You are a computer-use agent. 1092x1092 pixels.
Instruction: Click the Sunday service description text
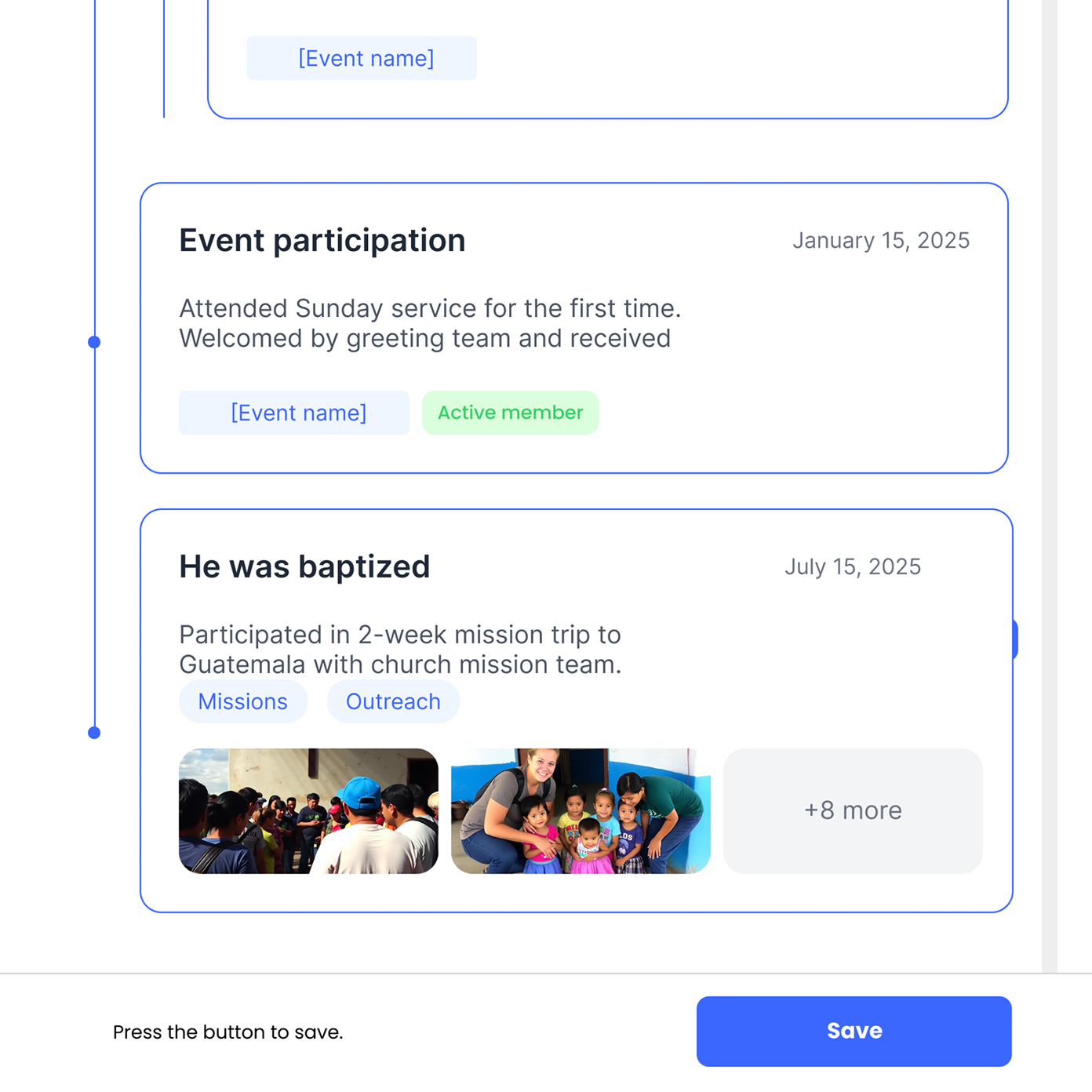tap(430, 323)
